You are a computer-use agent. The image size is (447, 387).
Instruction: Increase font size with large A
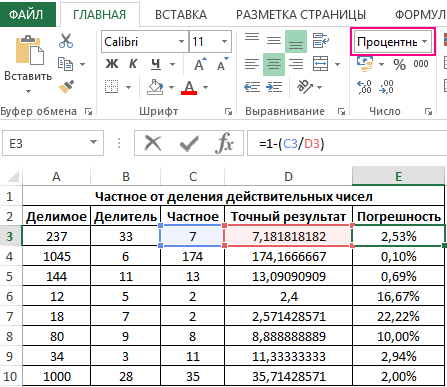click(200, 64)
